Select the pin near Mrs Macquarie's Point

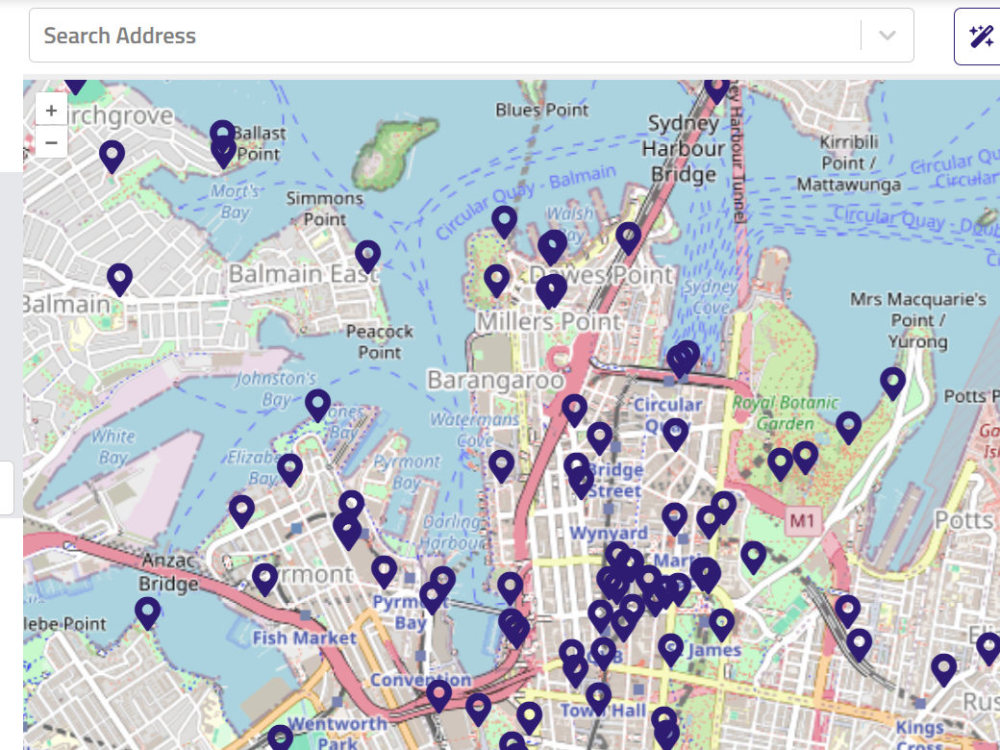pos(893,383)
